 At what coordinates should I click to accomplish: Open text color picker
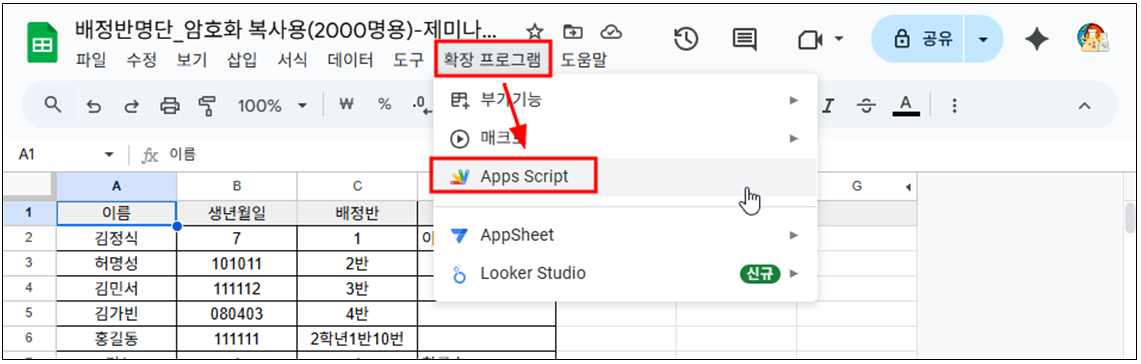click(x=905, y=106)
